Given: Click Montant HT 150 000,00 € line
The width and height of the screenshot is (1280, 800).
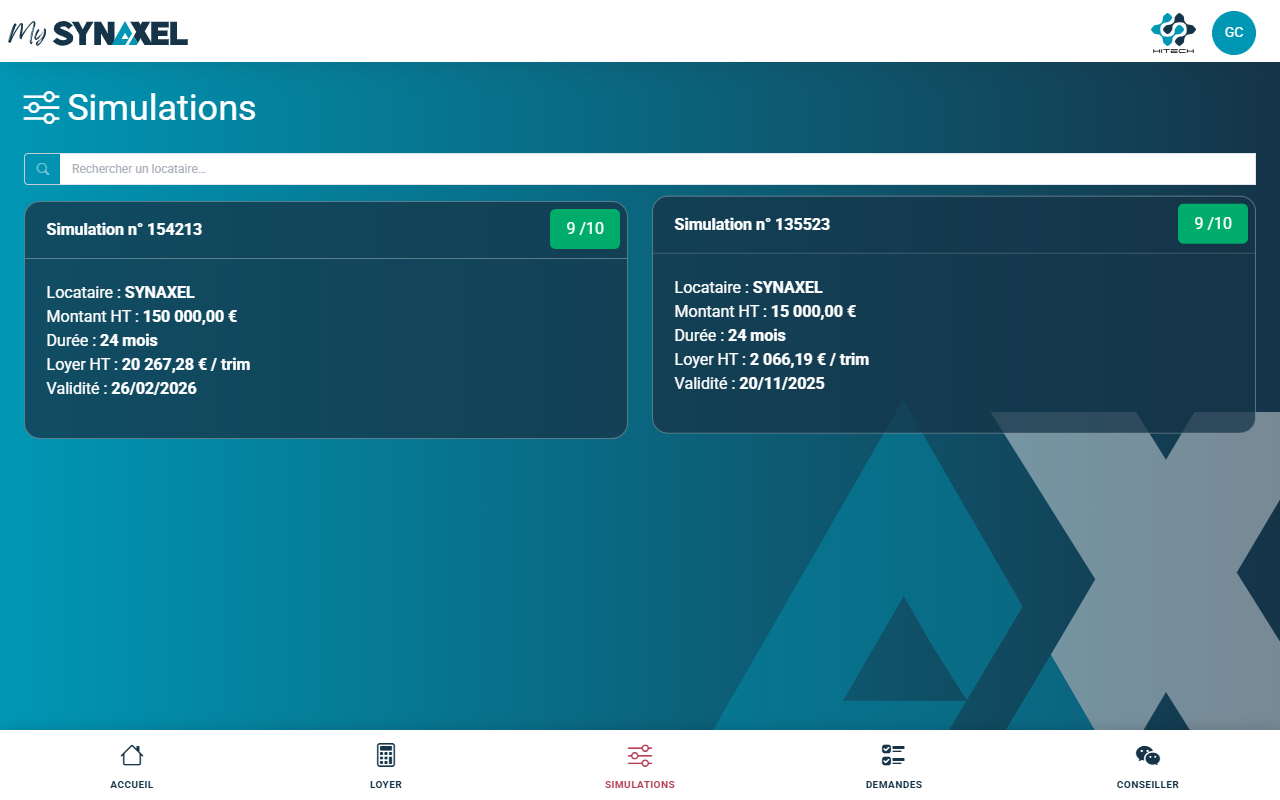Looking at the screenshot, I should 142,317.
